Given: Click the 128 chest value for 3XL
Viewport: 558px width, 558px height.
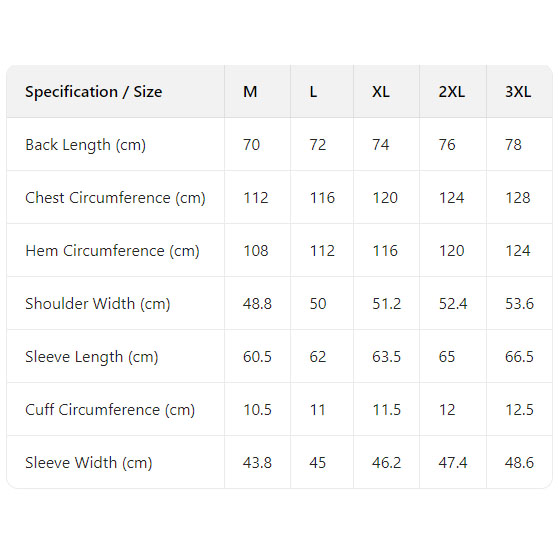Looking at the screenshot, I should [518, 198].
